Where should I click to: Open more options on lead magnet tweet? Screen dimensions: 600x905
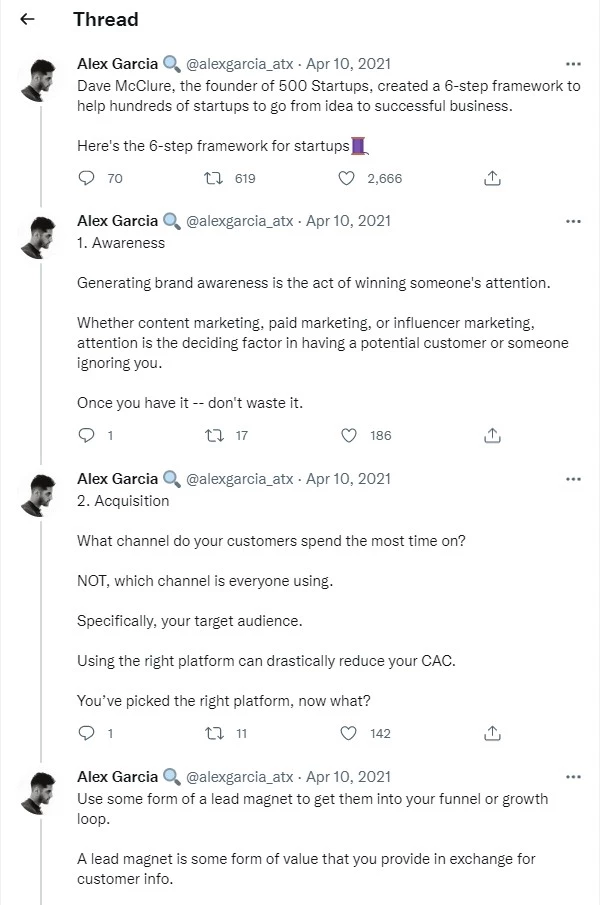click(x=573, y=777)
